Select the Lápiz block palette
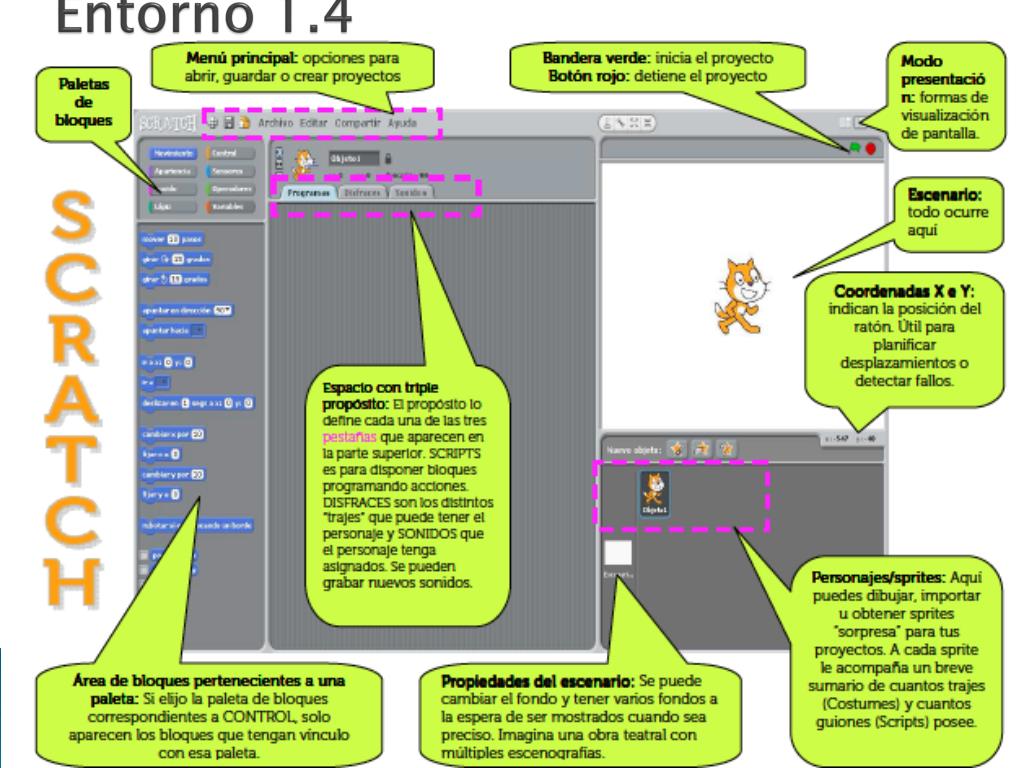The width and height of the screenshot is (1024, 768). click(172, 206)
